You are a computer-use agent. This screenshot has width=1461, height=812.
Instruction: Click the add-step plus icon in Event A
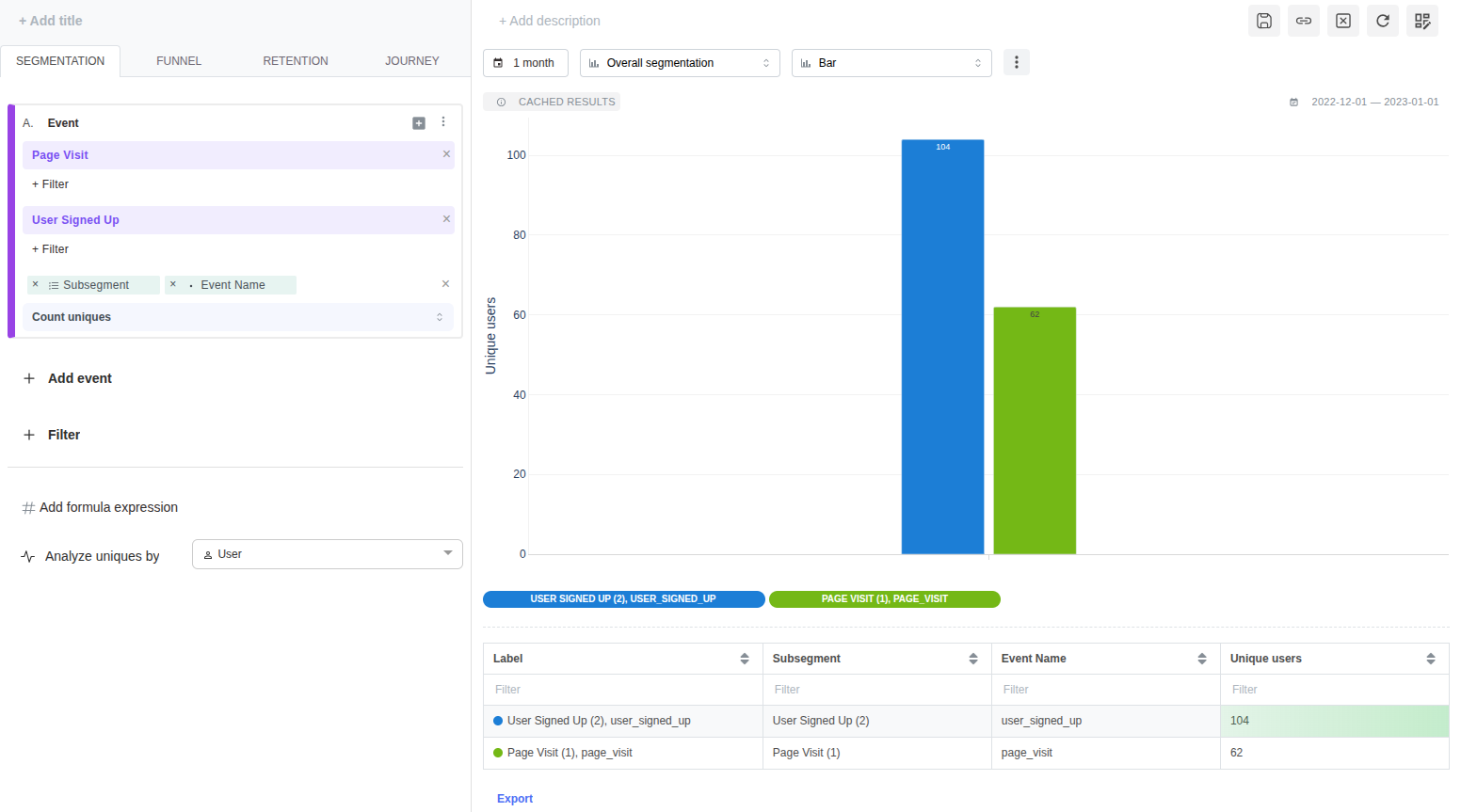419,123
